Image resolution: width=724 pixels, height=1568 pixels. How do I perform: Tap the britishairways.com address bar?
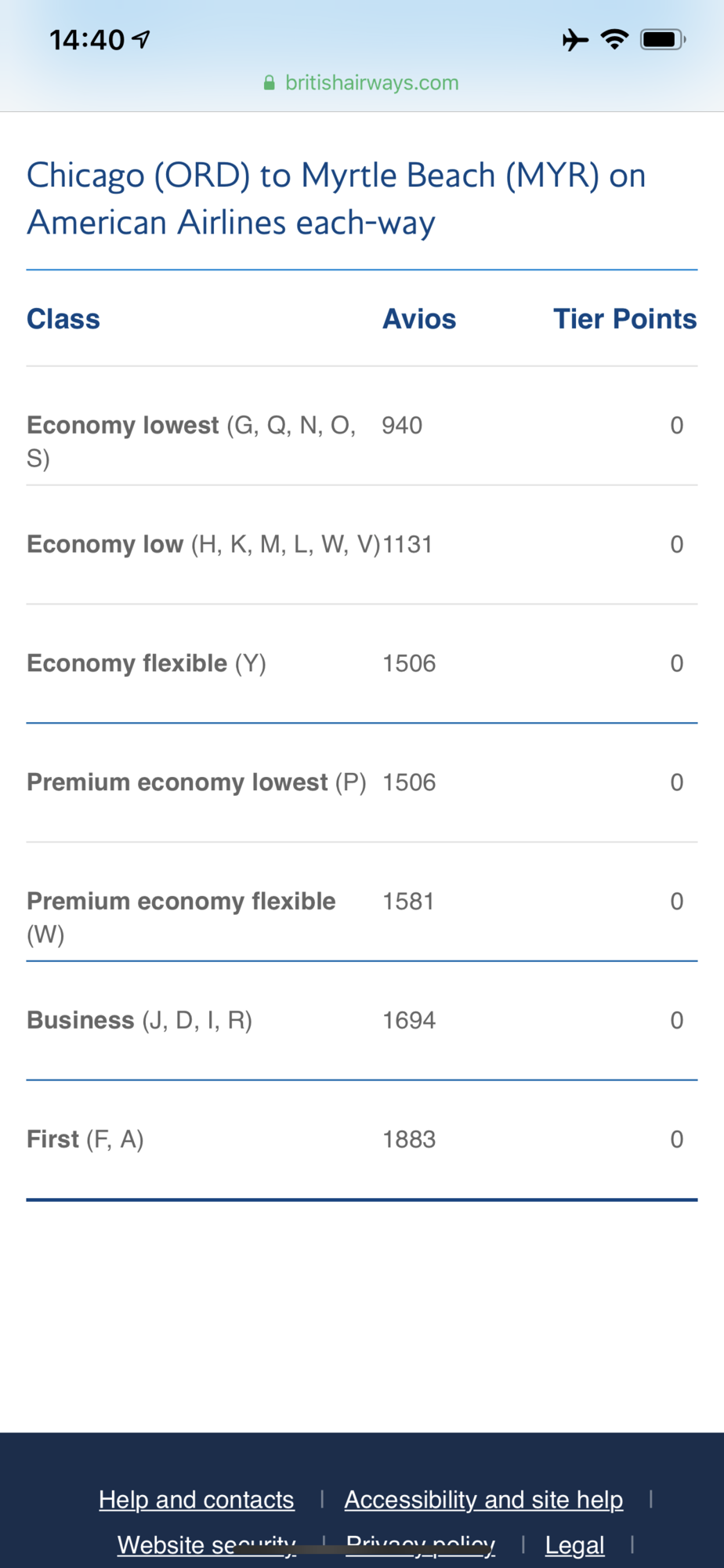(x=371, y=83)
